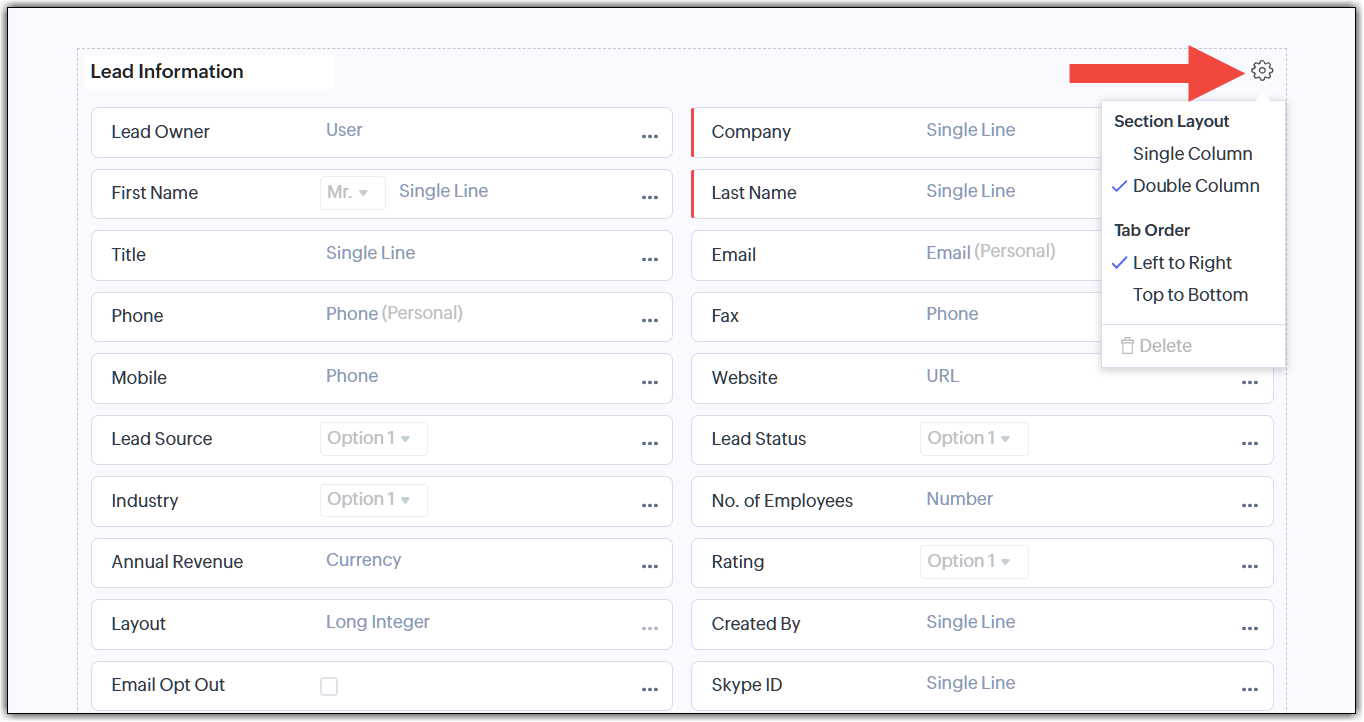Open more options for Lead Owner field
Viewport: 1364px width, 722px height.
coord(650,137)
